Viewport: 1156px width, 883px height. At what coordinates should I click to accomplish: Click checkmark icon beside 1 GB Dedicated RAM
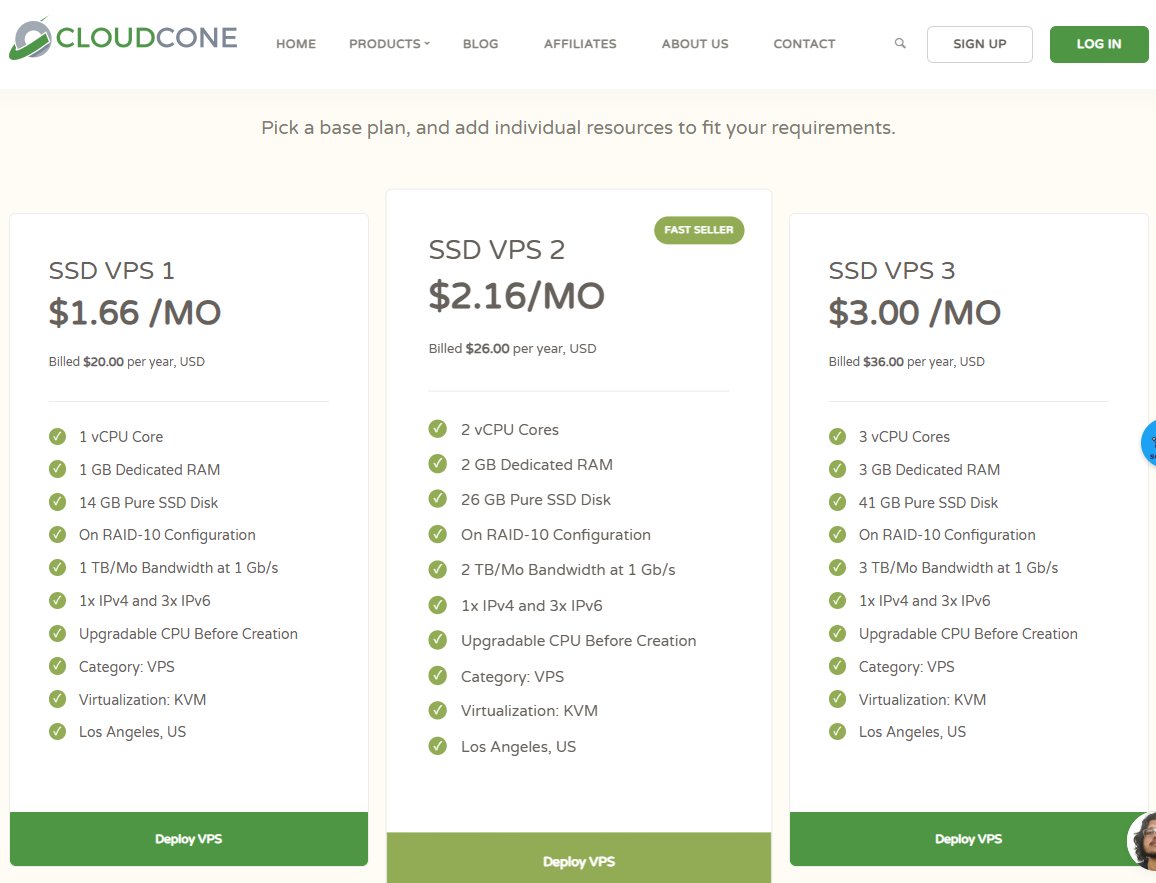(58, 469)
